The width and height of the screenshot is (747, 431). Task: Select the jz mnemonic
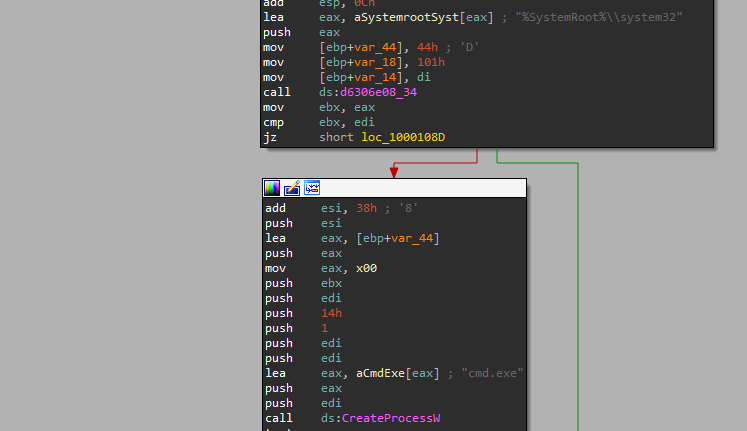tap(270, 137)
